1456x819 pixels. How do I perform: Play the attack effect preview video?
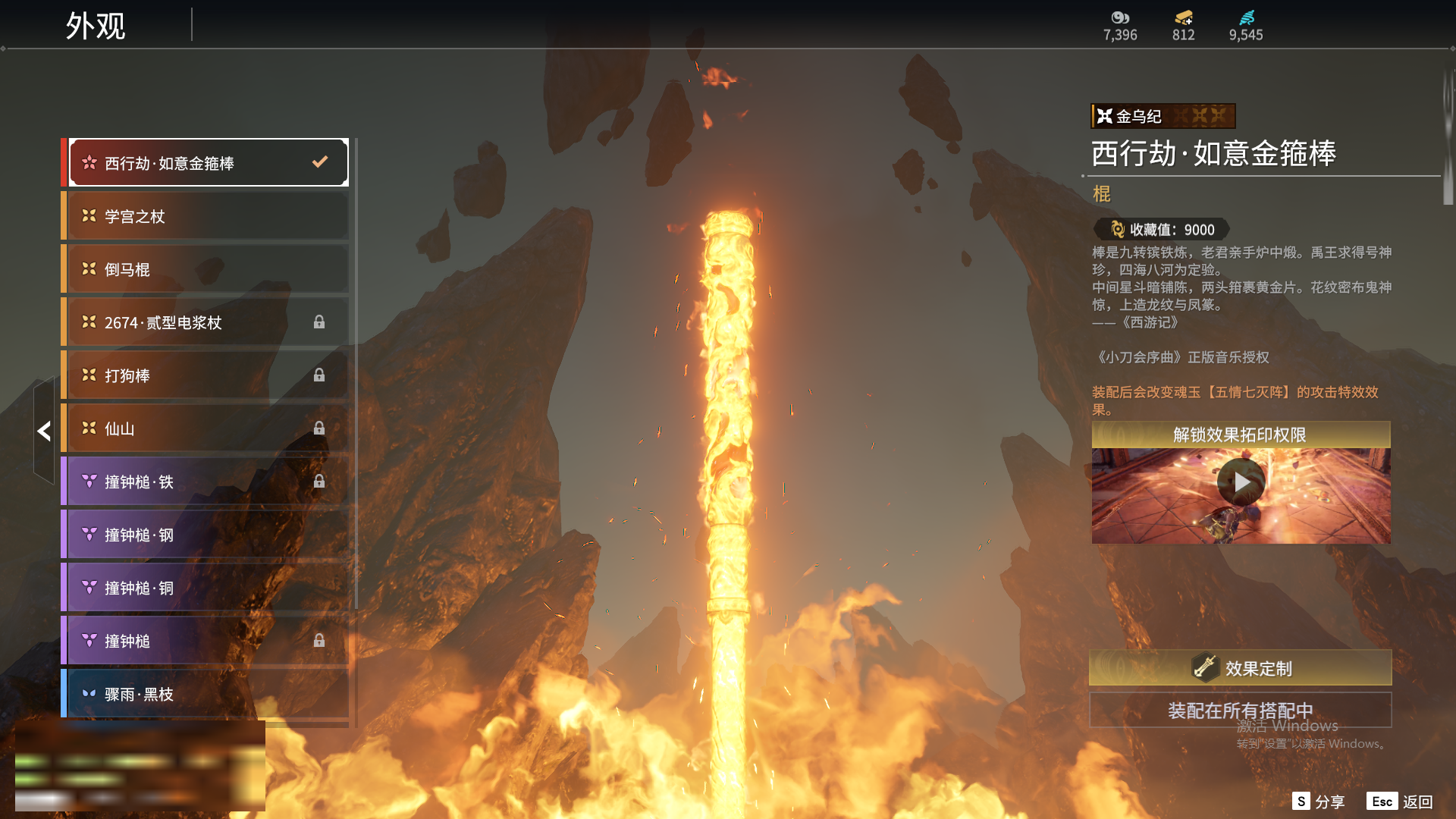pyautogui.click(x=1241, y=482)
